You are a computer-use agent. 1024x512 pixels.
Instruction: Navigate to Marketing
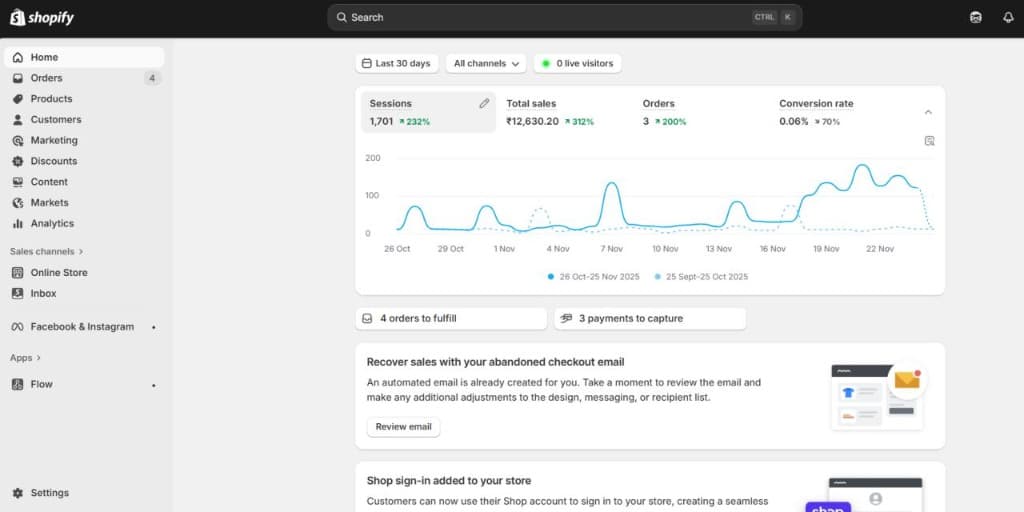(x=84, y=140)
